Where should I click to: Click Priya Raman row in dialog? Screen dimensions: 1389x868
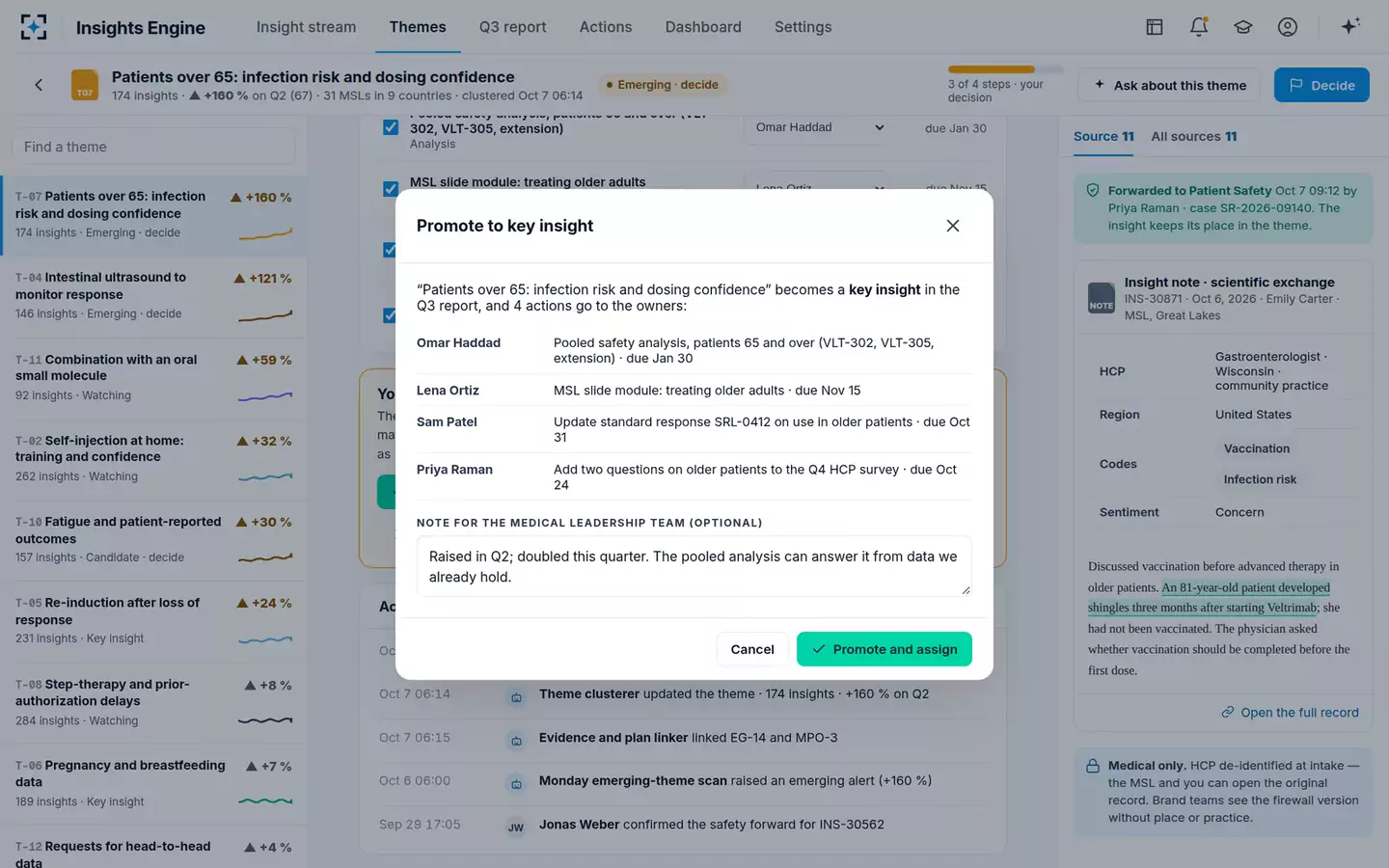pos(694,476)
